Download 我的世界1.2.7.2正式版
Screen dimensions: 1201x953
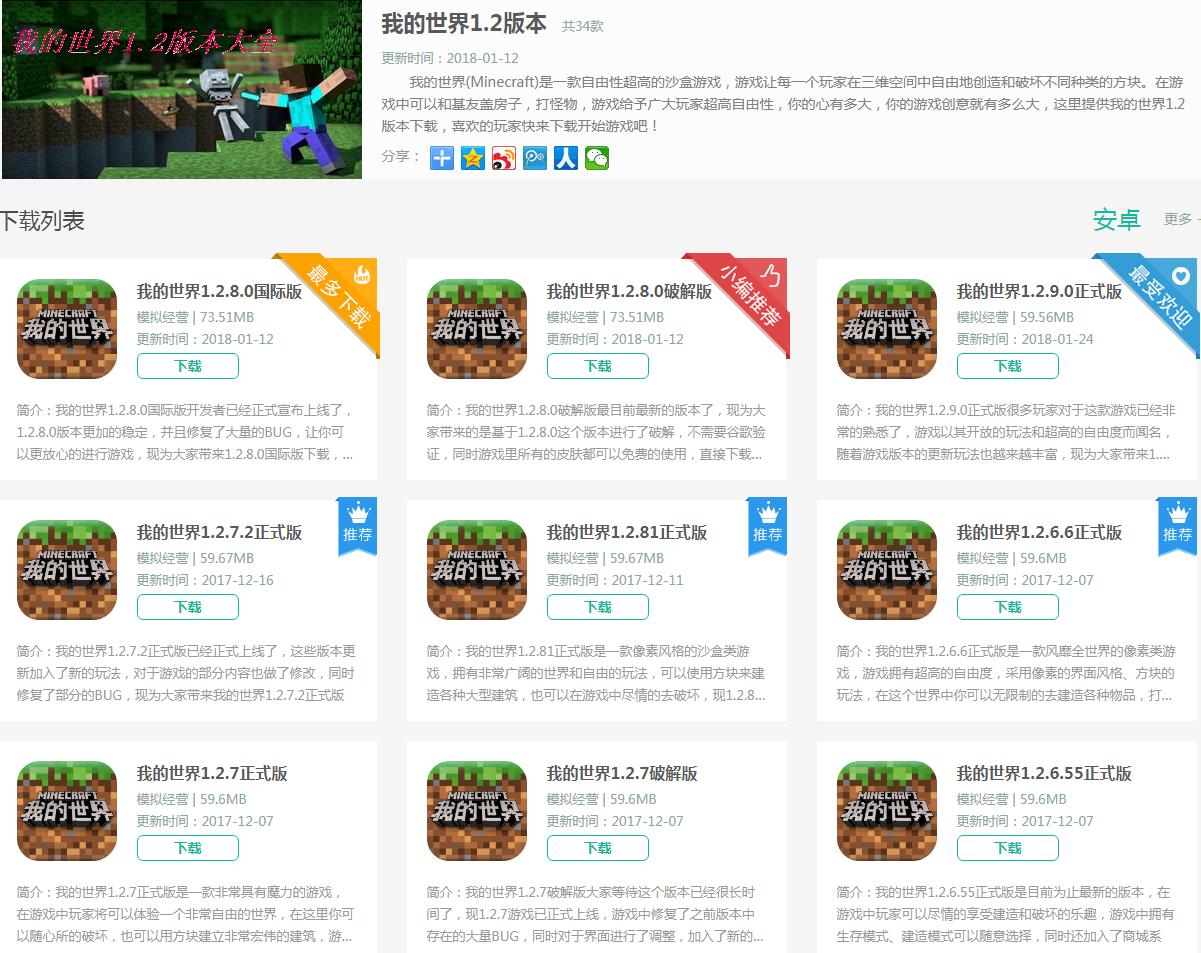click(x=188, y=607)
